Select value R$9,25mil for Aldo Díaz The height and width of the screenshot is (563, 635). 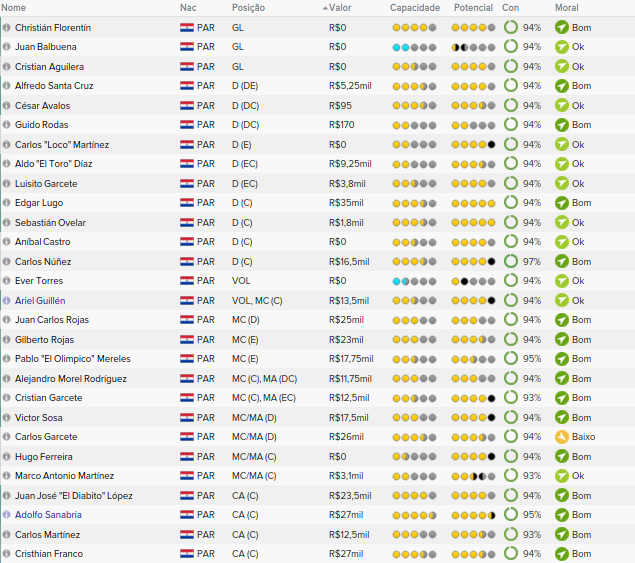pyautogui.click(x=350, y=164)
